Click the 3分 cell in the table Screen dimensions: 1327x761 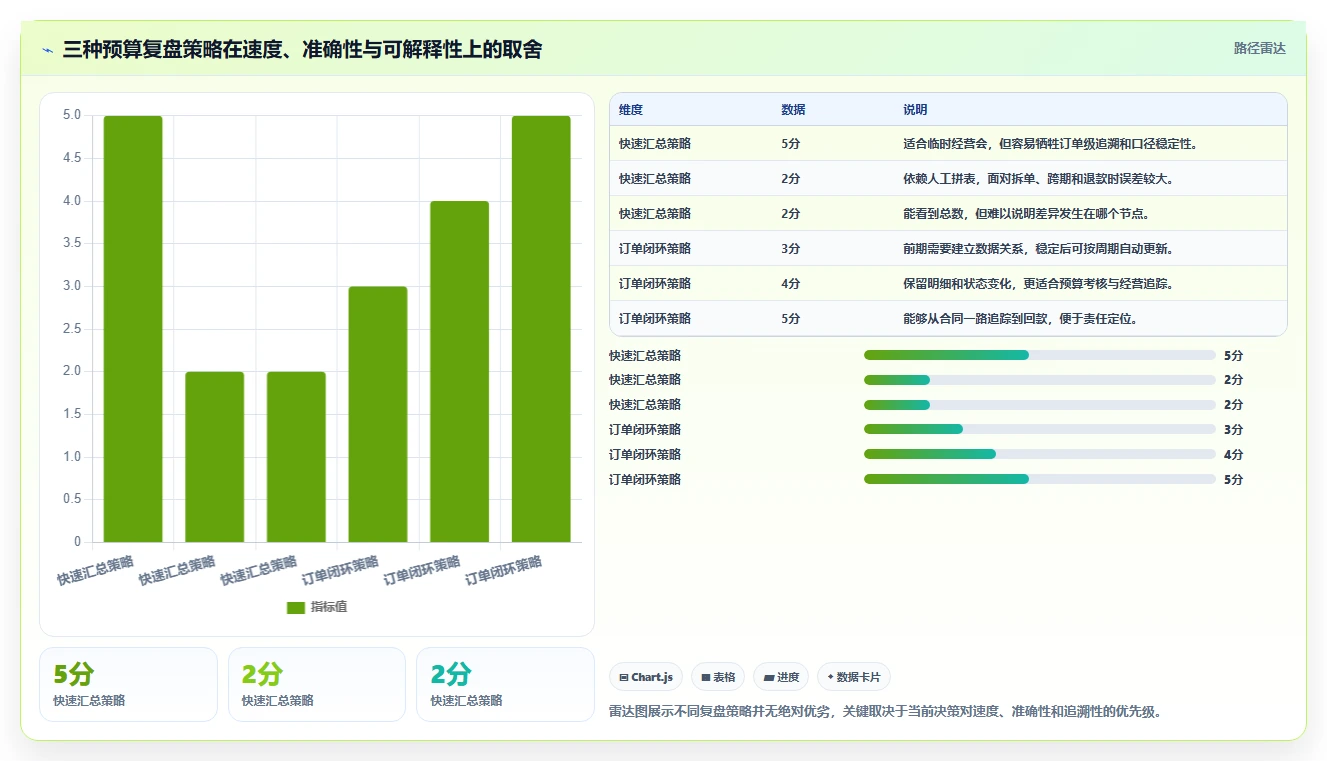pos(791,249)
